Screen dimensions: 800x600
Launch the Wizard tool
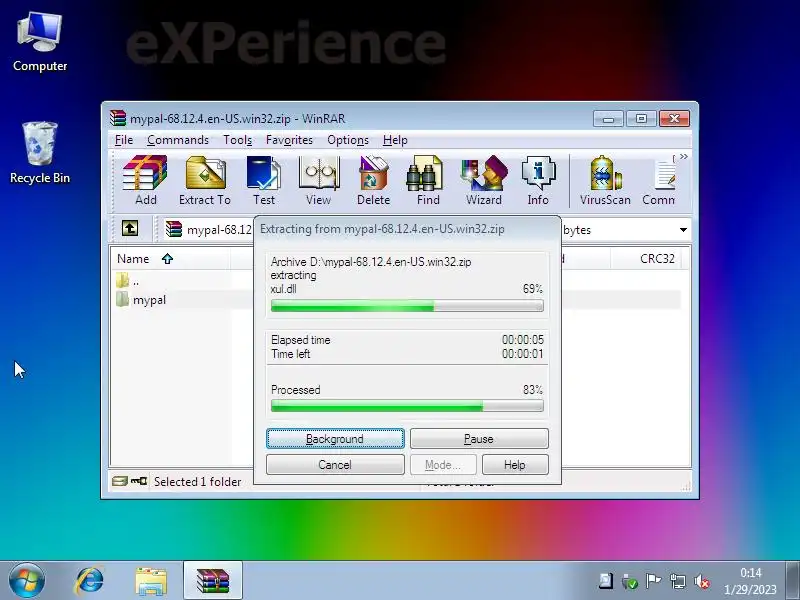484,180
